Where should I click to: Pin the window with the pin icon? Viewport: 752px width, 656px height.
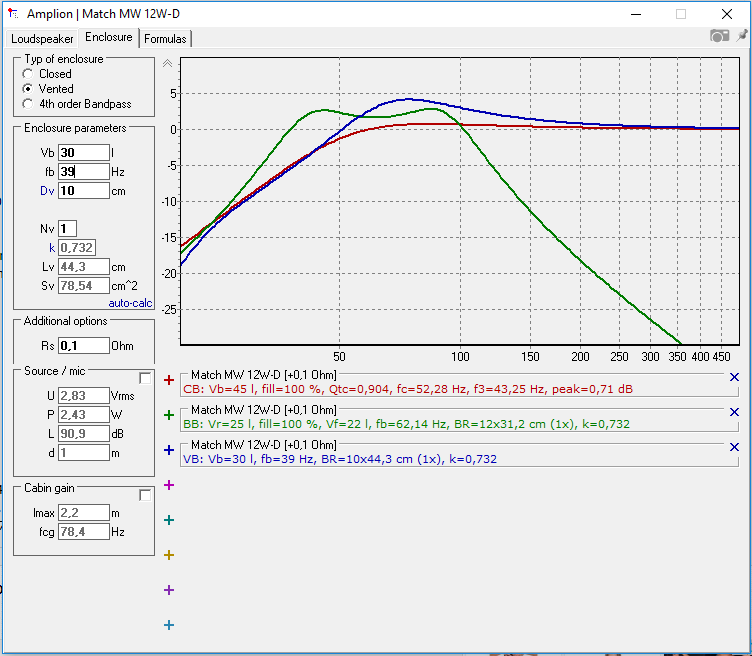coord(742,35)
